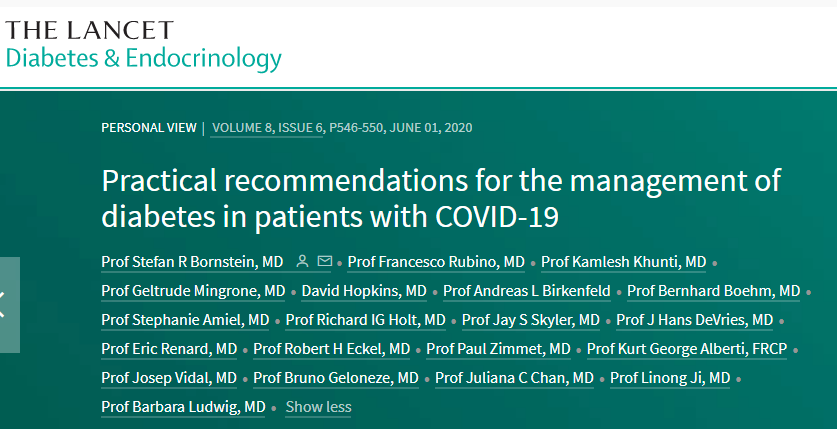Click David Hopkins, MD author link
The image size is (837, 429).
tap(364, 291)
